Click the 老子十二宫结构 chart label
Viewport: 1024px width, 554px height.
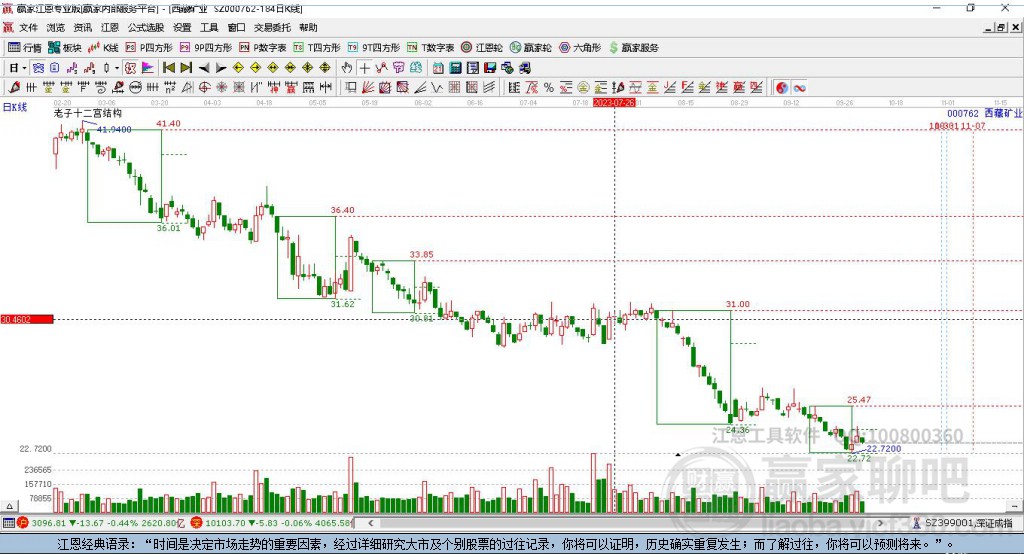88,113
